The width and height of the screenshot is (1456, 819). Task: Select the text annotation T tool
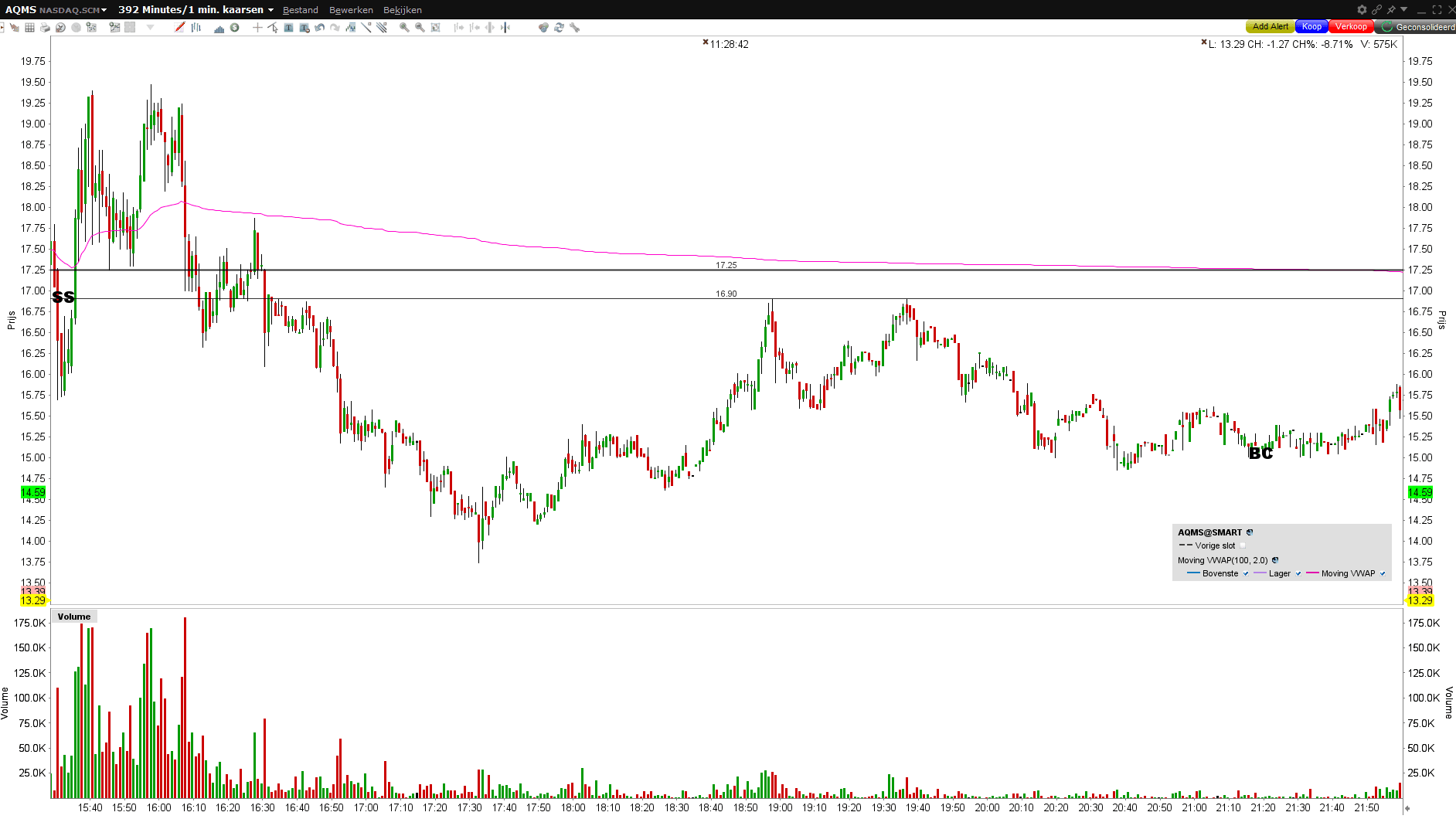click(288, 28)
